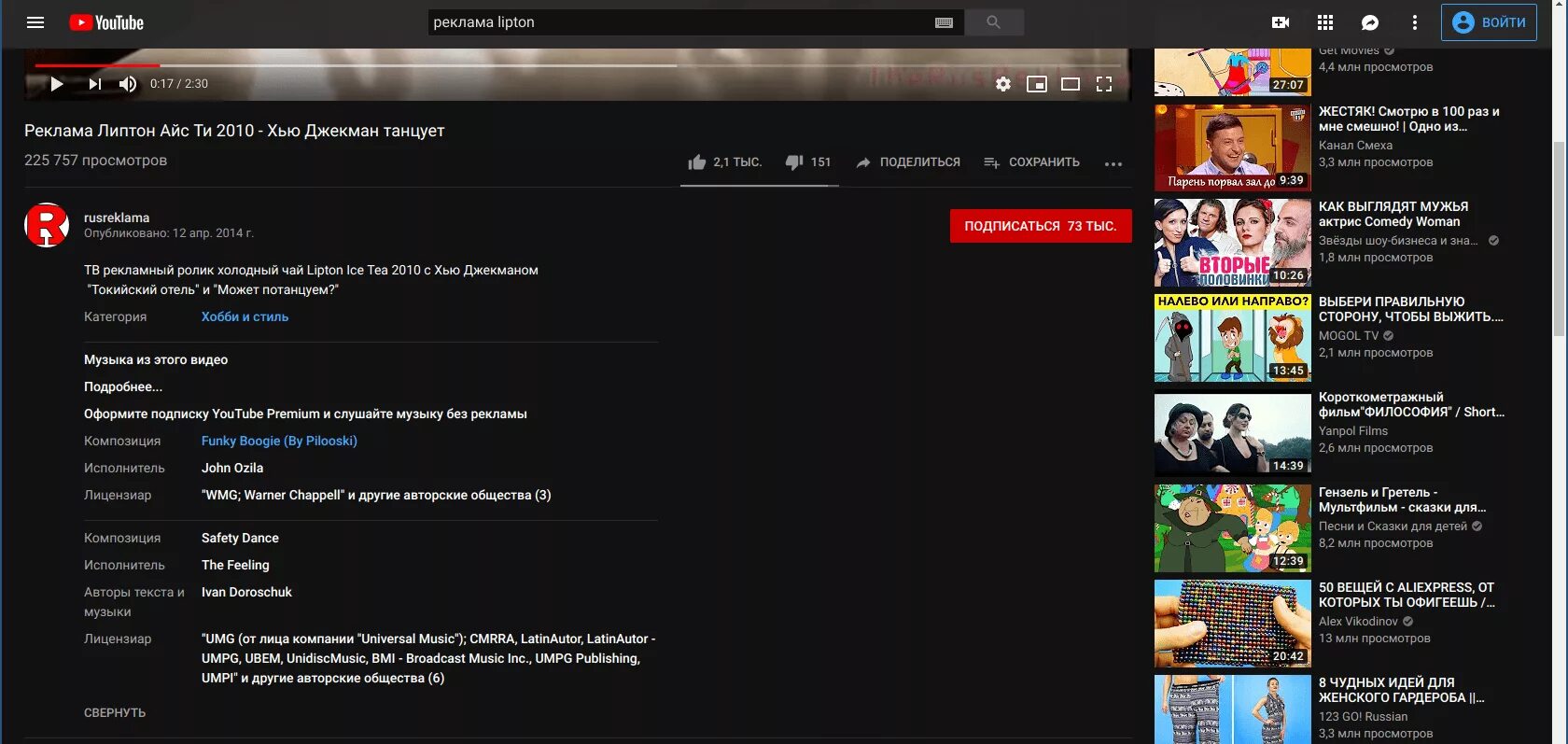Click the page vertical scrollbar
This screenshot has height=744, width=1568.
tap(1560, 238)
